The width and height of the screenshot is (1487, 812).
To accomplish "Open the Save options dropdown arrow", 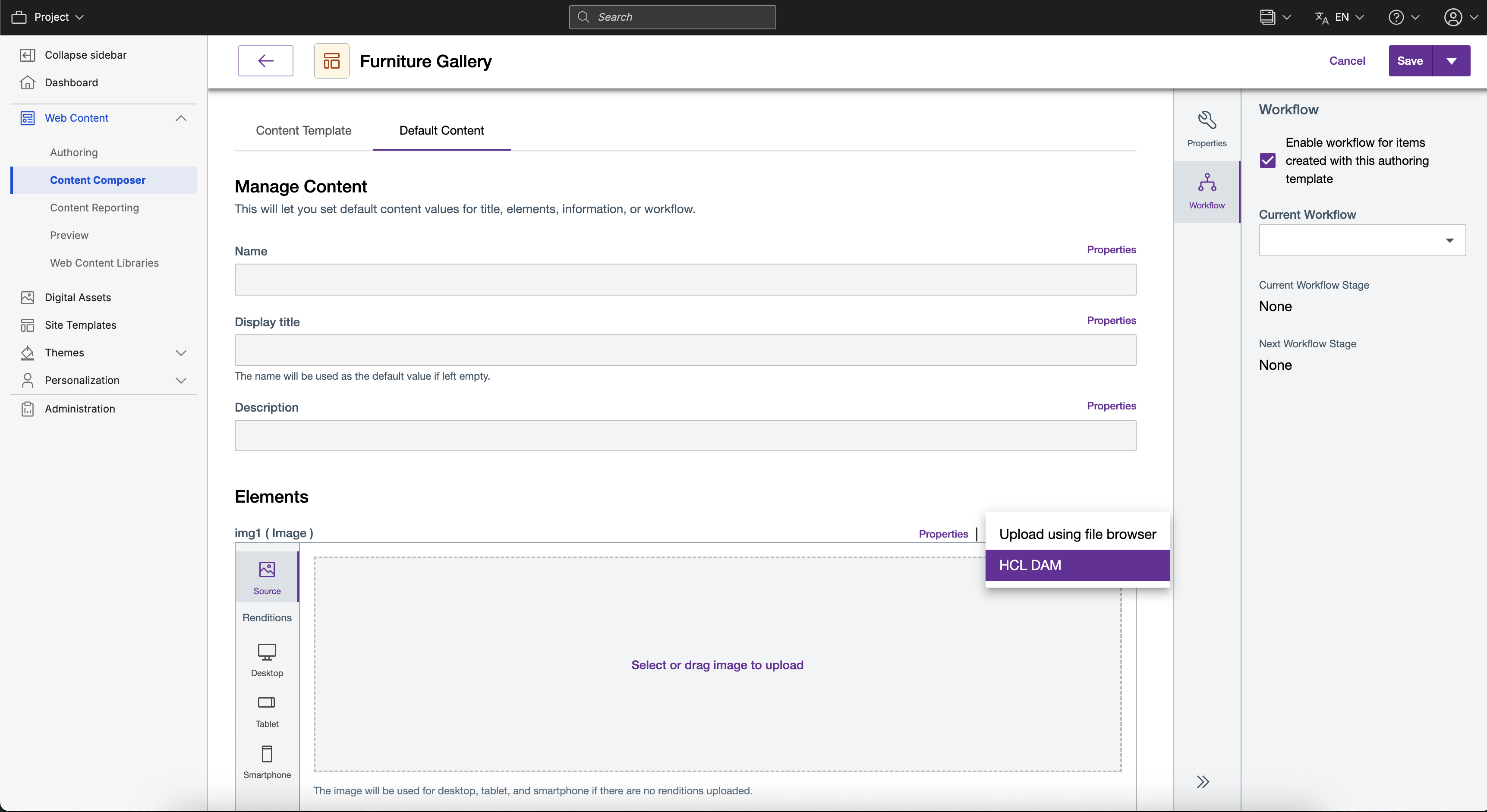I will (1452, 60).
